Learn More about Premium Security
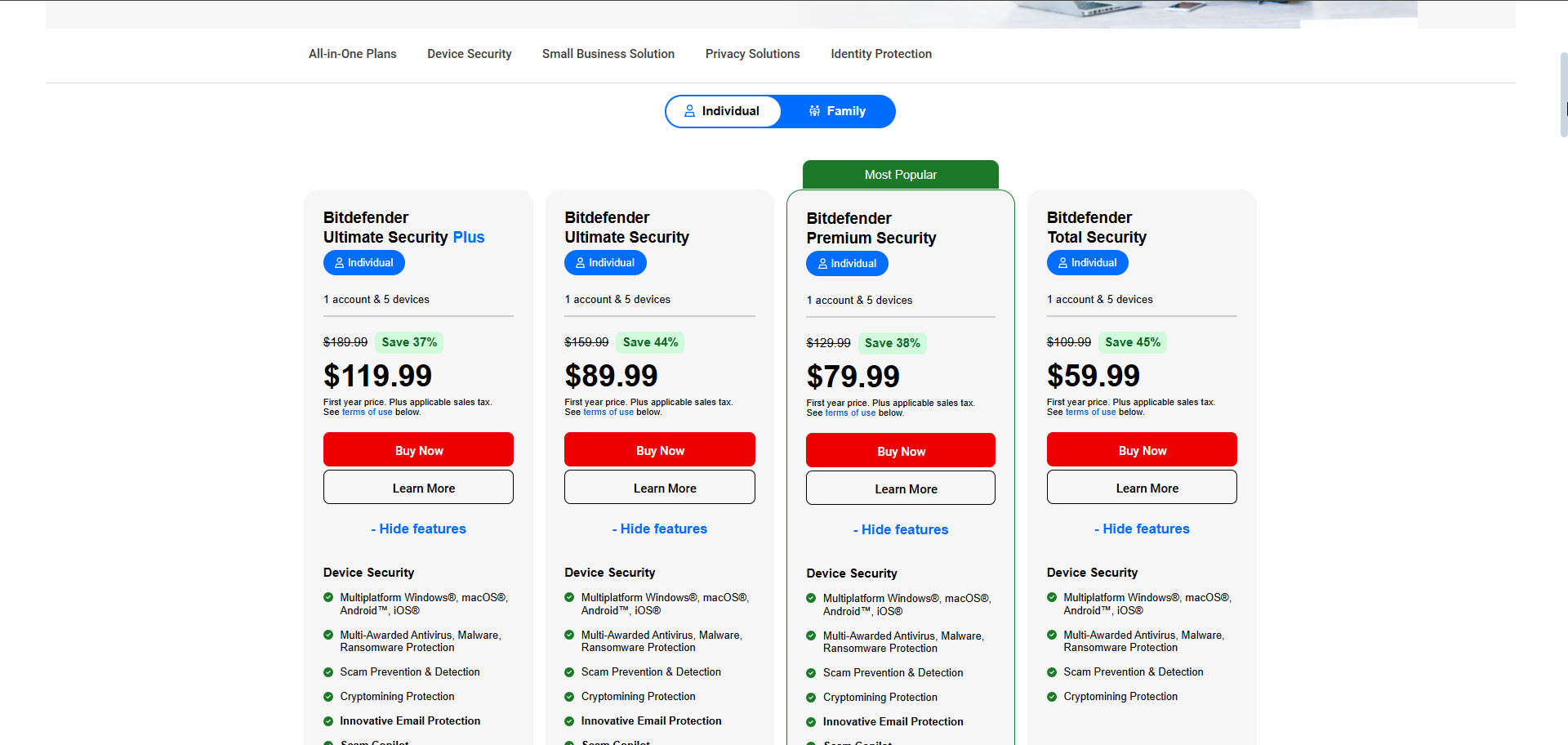1568x745 pixels. 901,488
